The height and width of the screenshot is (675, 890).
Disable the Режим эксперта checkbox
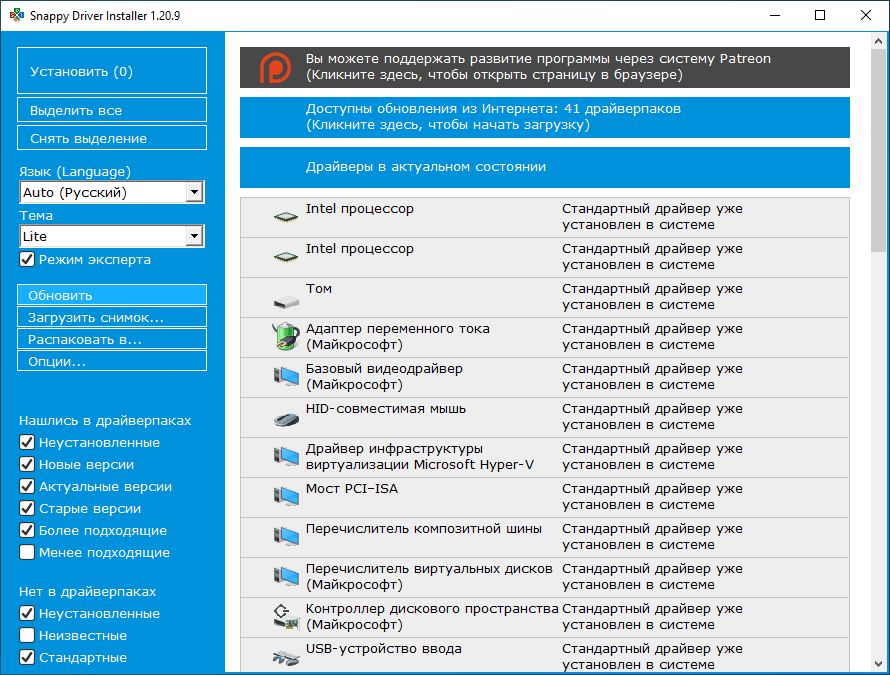pos(27,259)
